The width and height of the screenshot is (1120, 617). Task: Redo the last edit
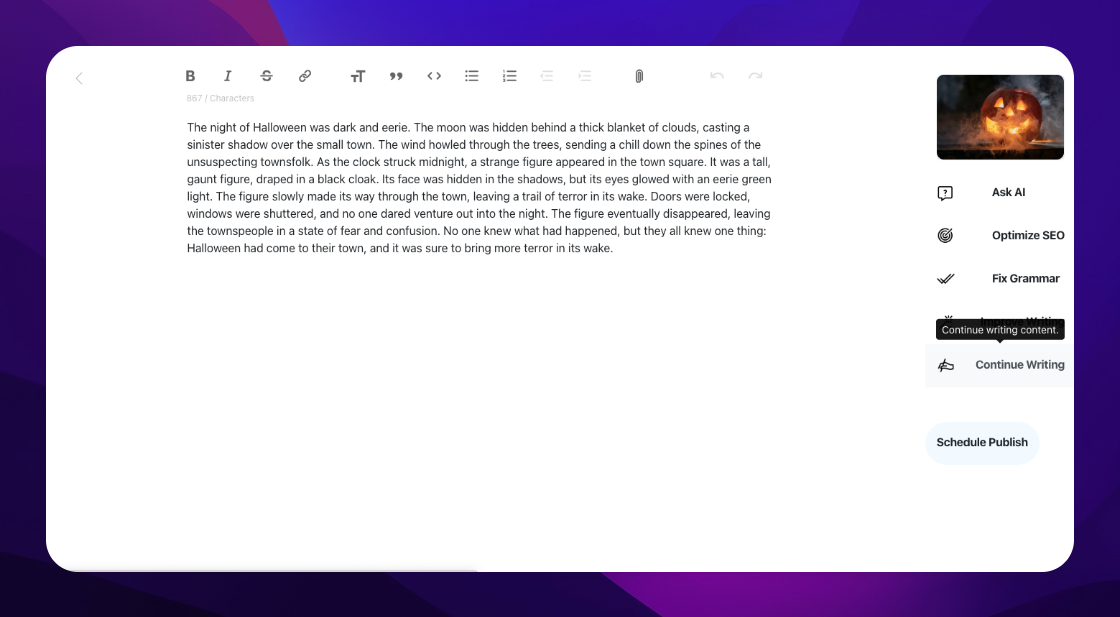click(755, 76)
